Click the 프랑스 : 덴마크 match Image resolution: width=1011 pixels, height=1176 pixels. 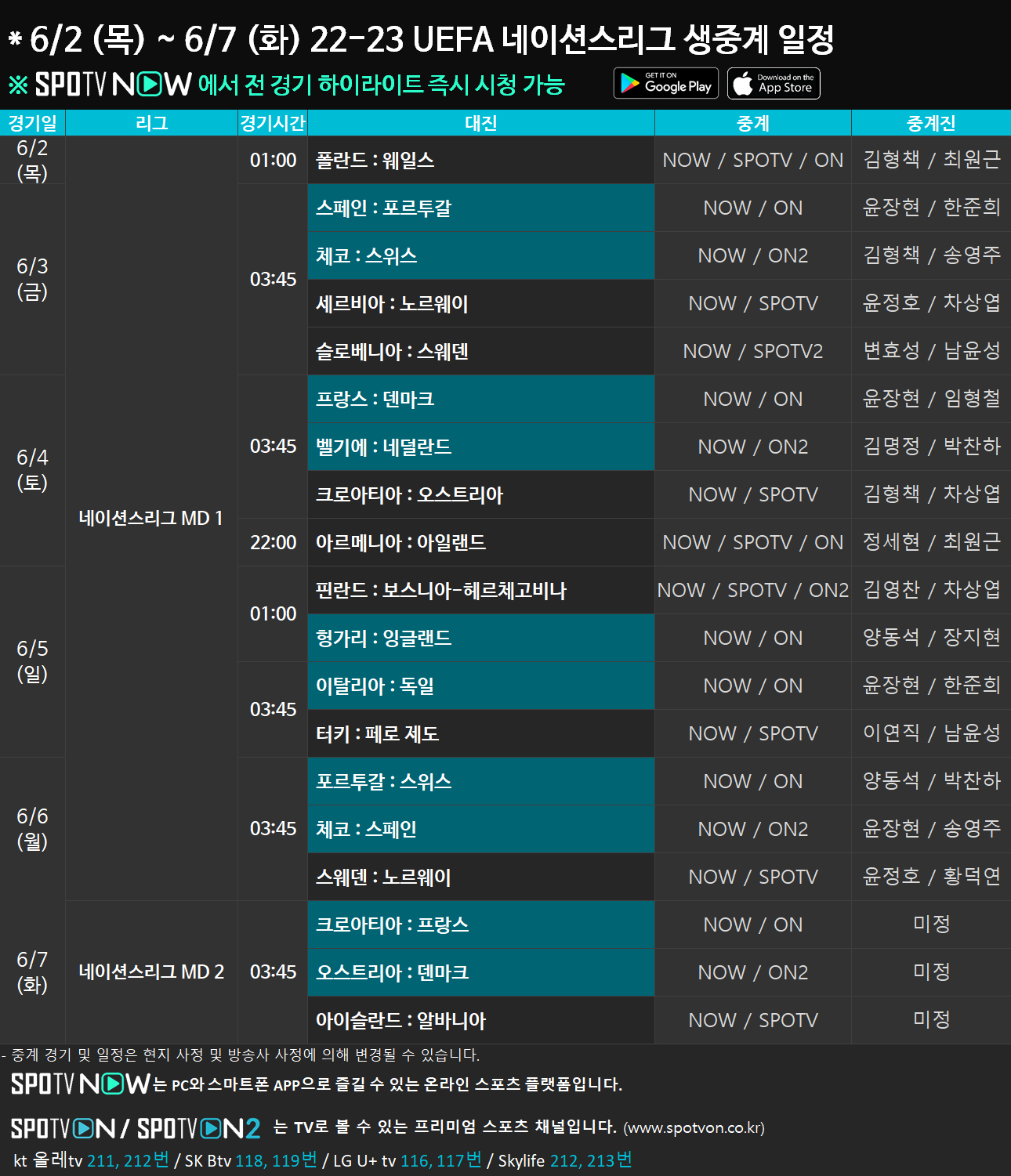pos(480,400)
